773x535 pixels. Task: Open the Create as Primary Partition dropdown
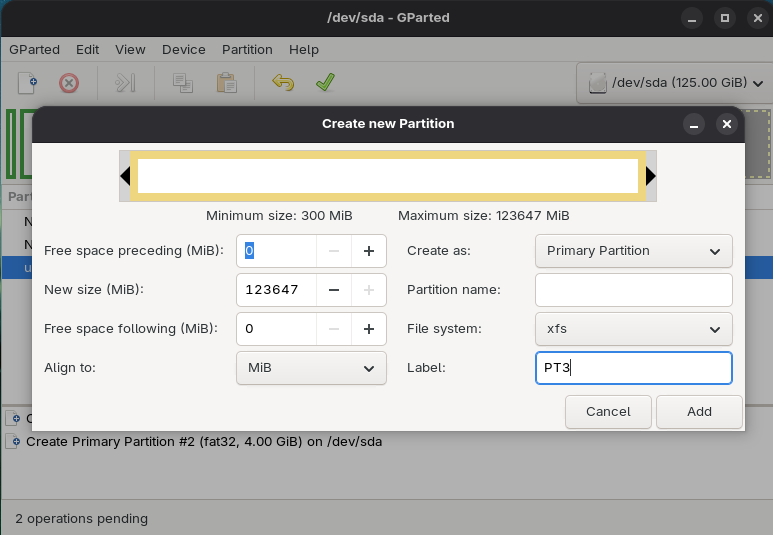click(633, 251)
